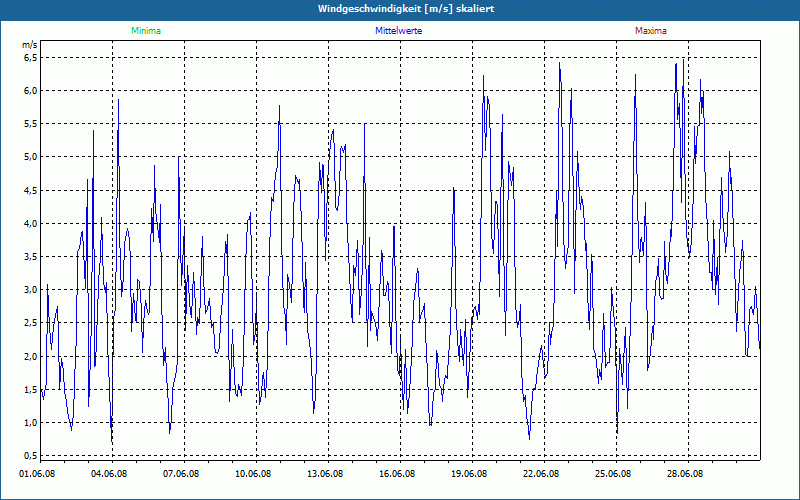Click the 1,5 y-axis value

pos(31,390)
